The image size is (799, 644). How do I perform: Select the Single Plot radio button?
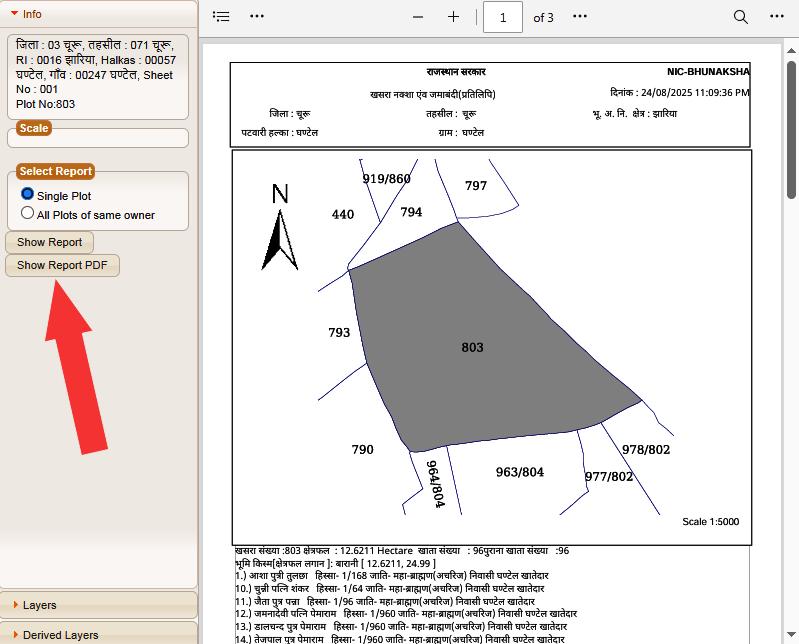[x=28, y=194]
